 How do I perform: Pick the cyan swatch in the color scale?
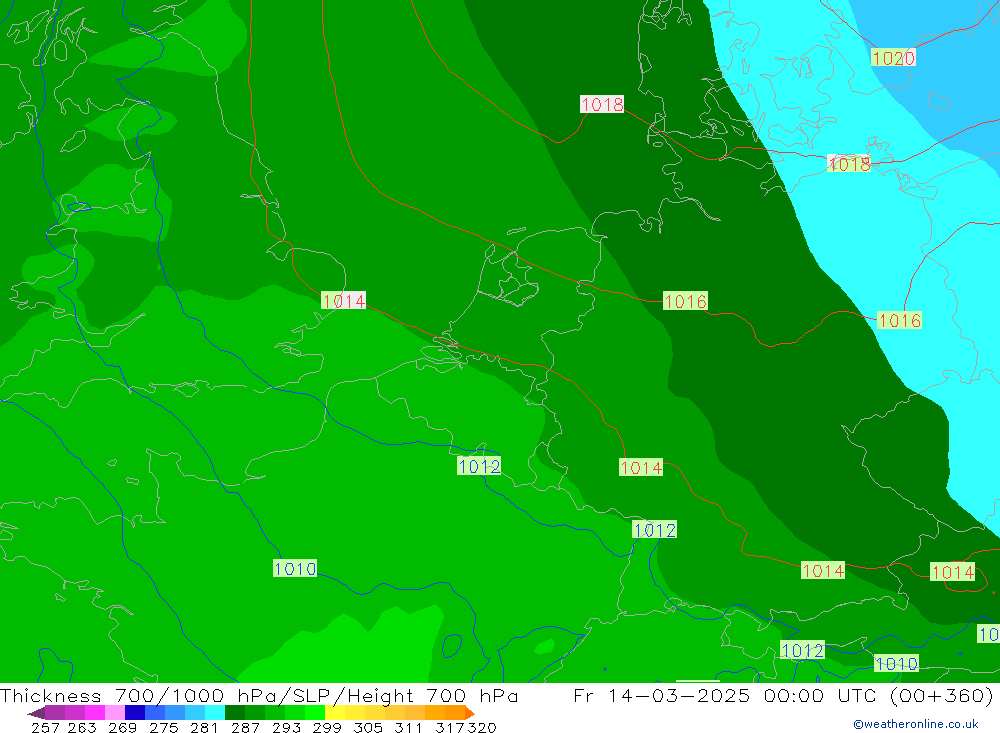[215, 713]
